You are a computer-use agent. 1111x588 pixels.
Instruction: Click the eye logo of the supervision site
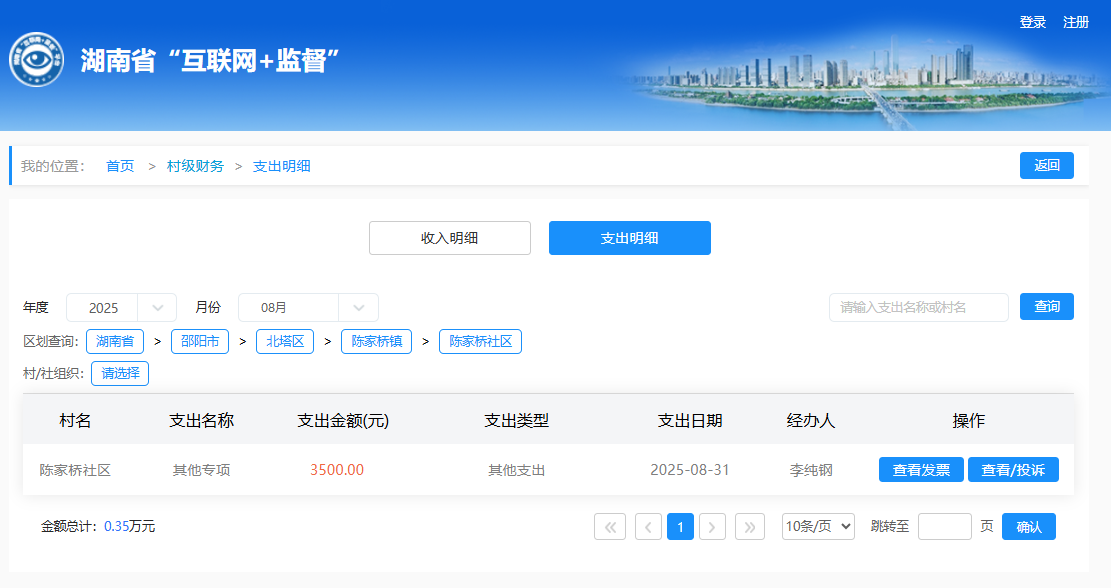click(37, 60)
